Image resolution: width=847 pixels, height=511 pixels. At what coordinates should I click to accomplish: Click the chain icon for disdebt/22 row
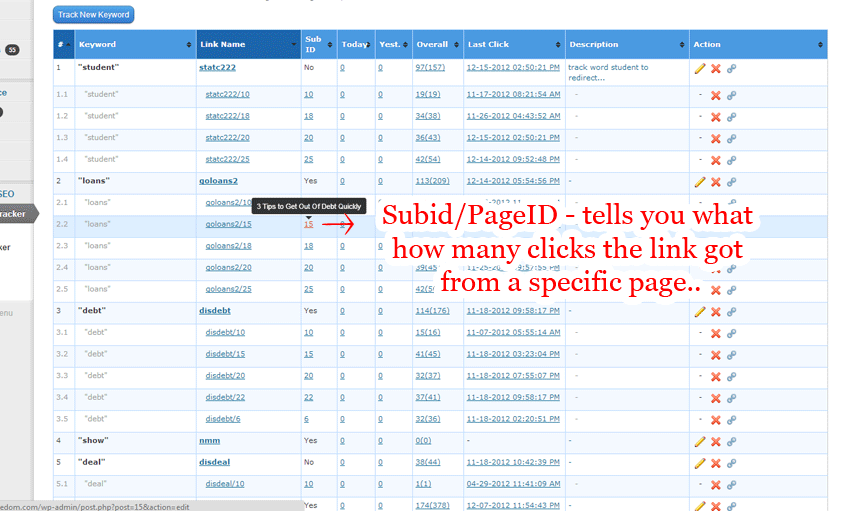731,399
